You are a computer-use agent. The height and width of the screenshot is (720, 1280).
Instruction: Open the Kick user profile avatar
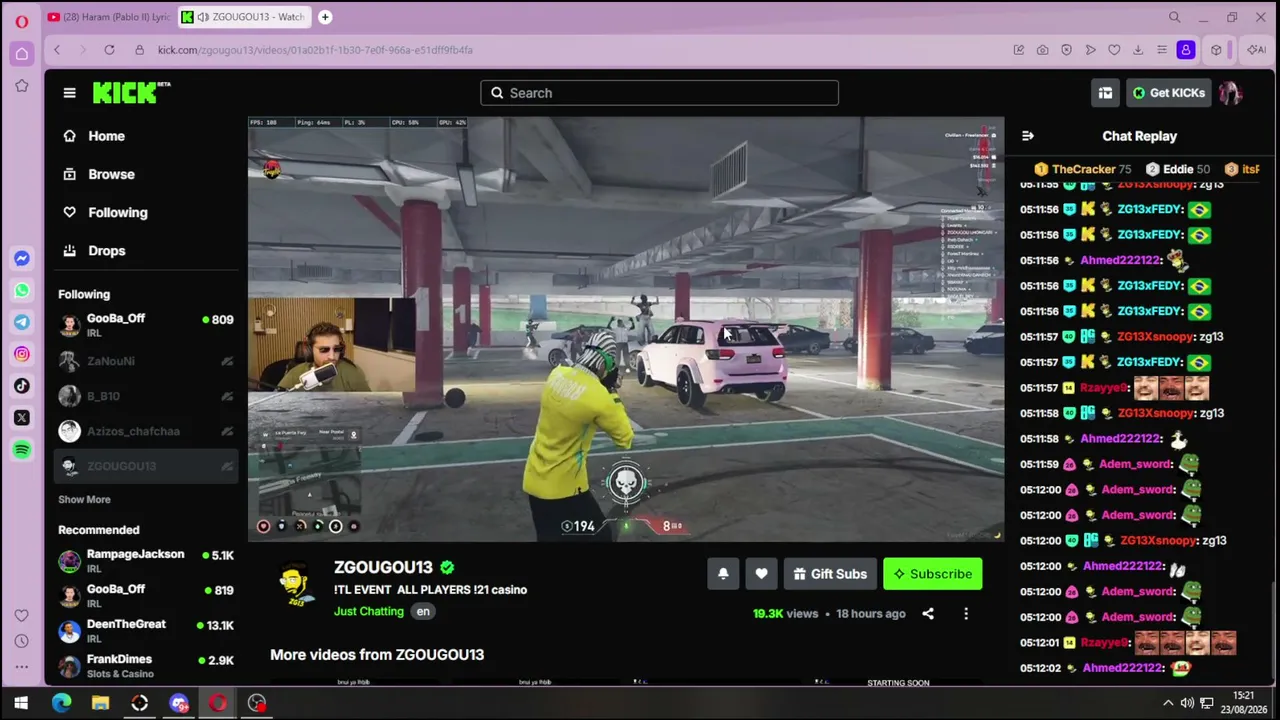[x=1230, y=93]
